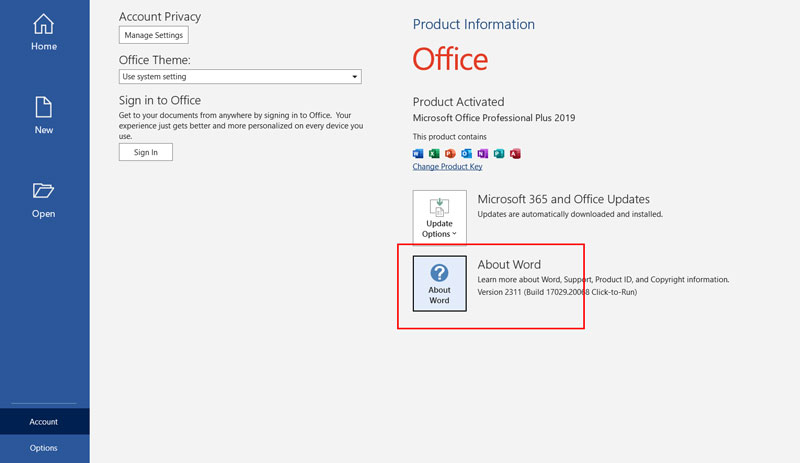Viewport: 800px width, 463px height.
Task: Click the Sign in to Office heading
Action: pyautogui.click(x=160, y=101)
